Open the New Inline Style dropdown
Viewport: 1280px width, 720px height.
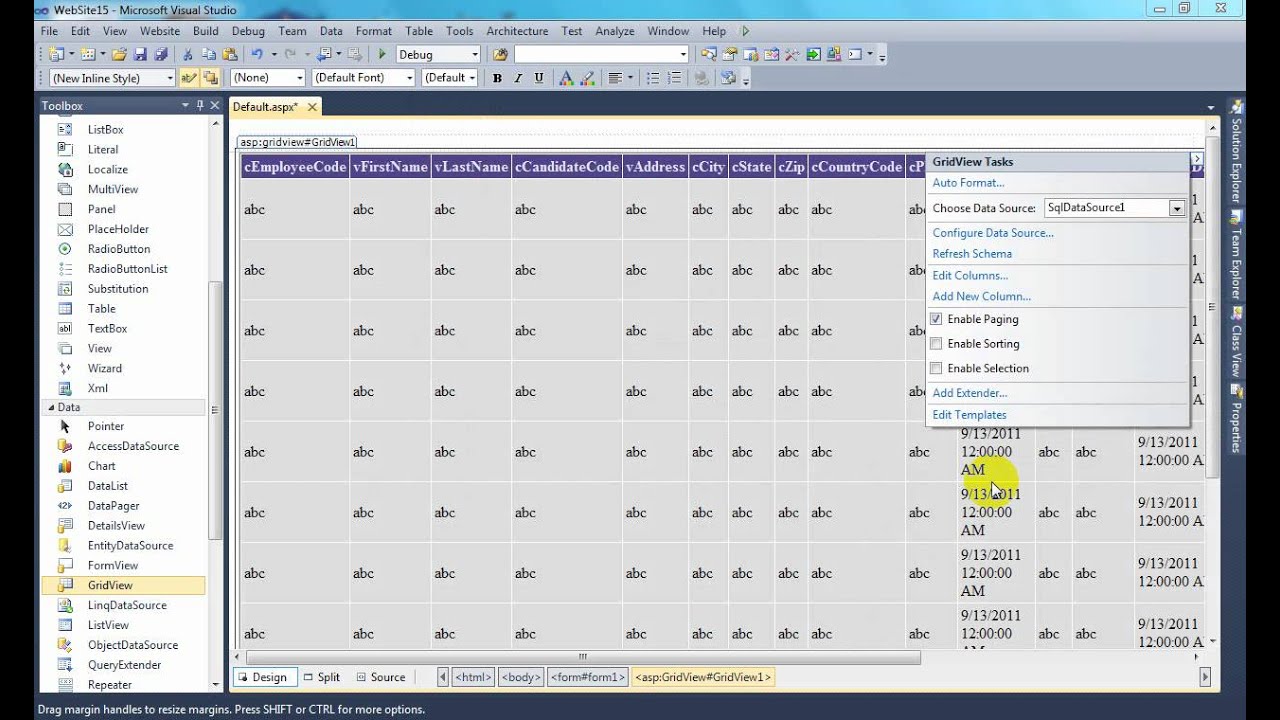click(x=170, y=78)
